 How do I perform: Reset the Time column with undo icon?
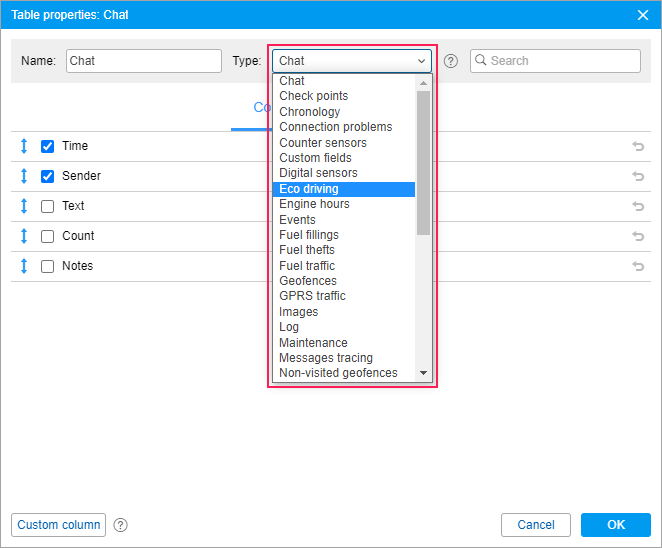[638, 146]
